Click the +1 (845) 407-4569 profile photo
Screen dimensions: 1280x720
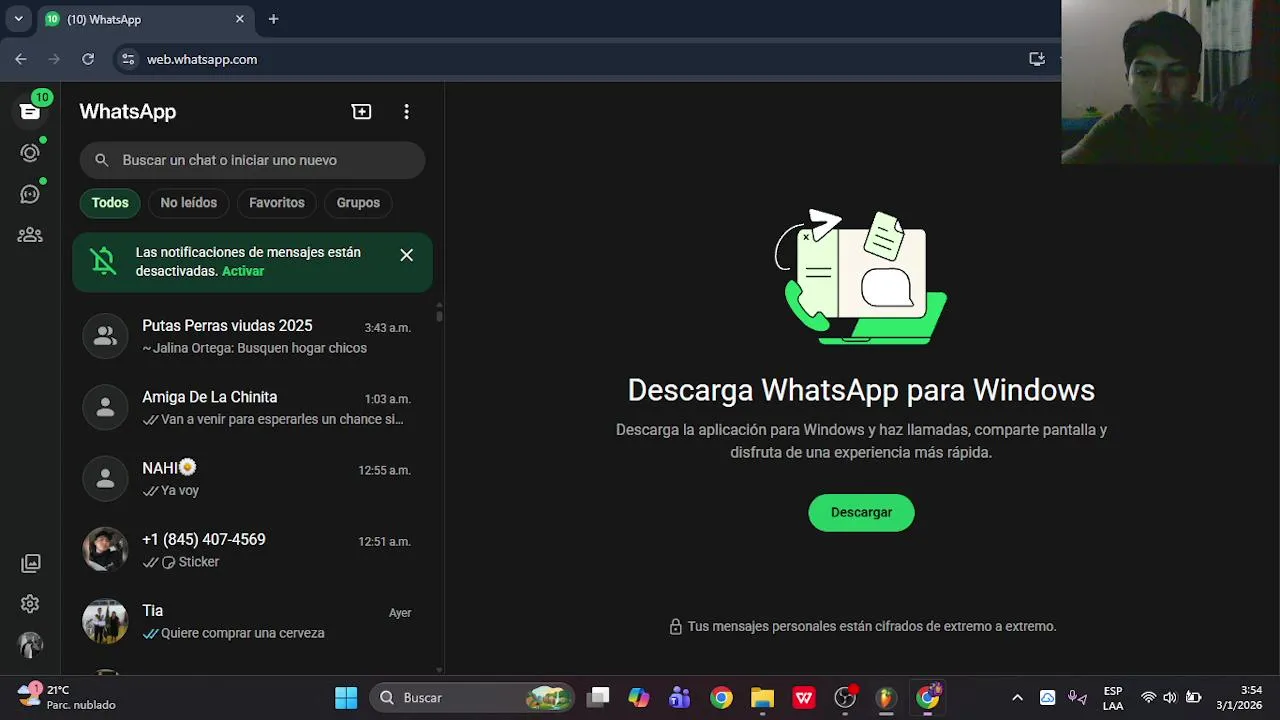click(105, 550)
